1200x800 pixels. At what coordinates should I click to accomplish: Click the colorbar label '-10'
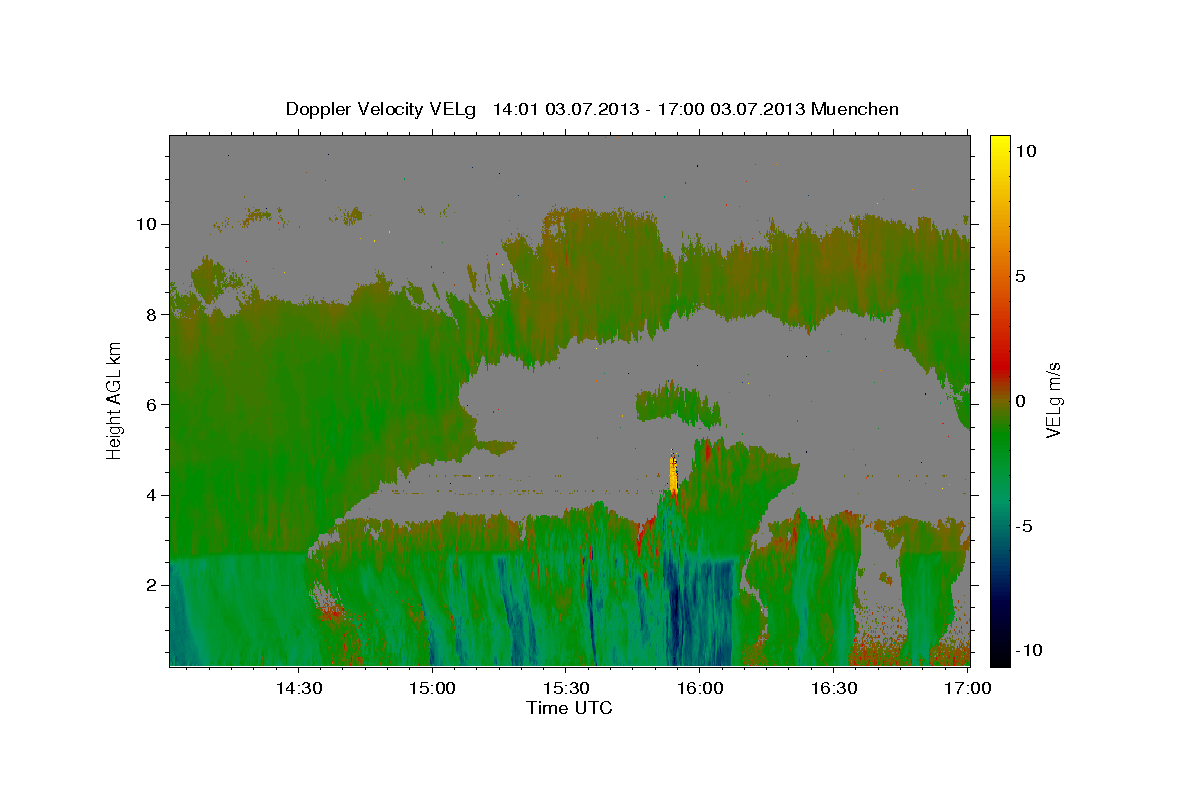1029,651
